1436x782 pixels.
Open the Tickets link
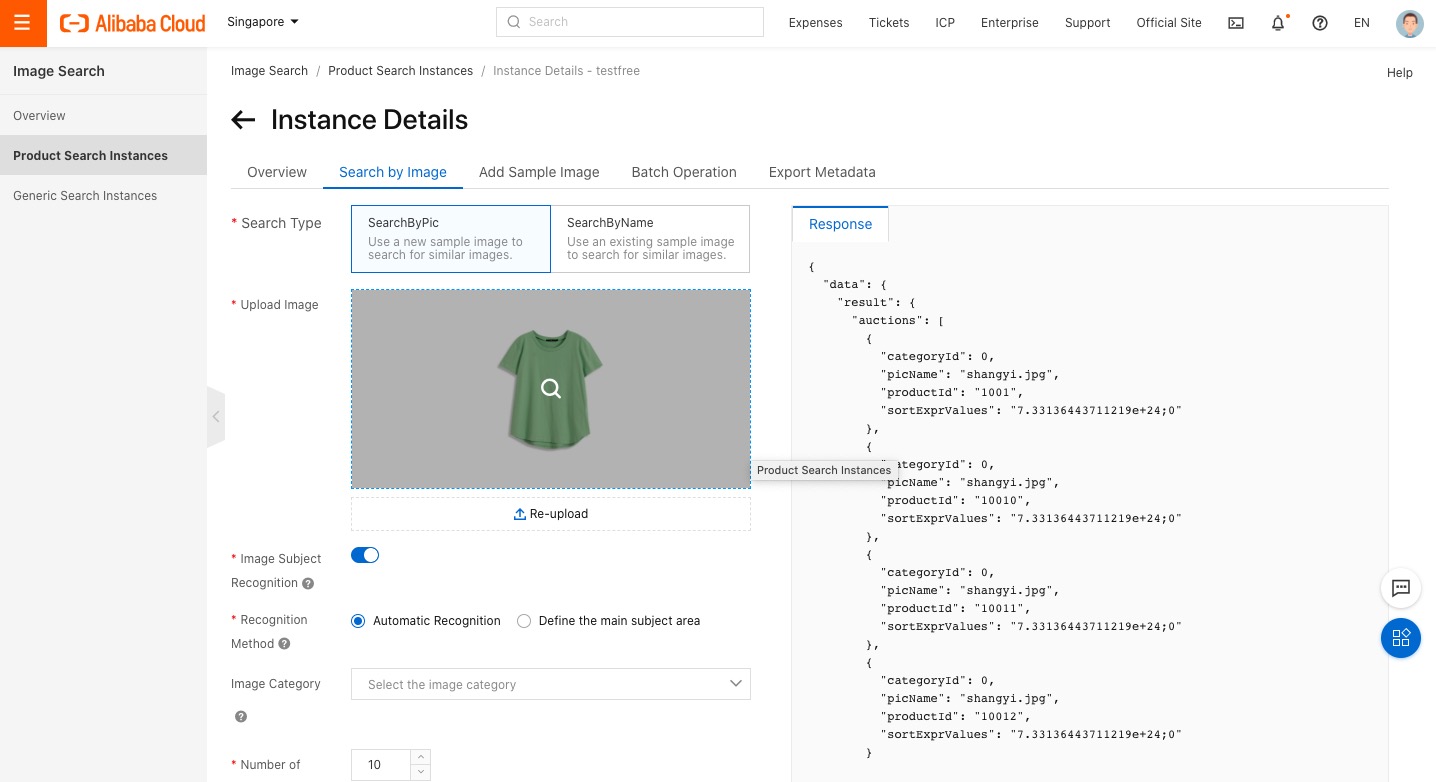[x=889, y=23]
